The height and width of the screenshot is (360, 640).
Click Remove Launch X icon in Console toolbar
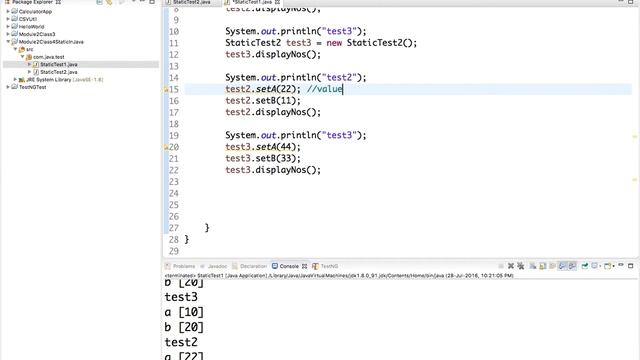[x=511, y=266]
